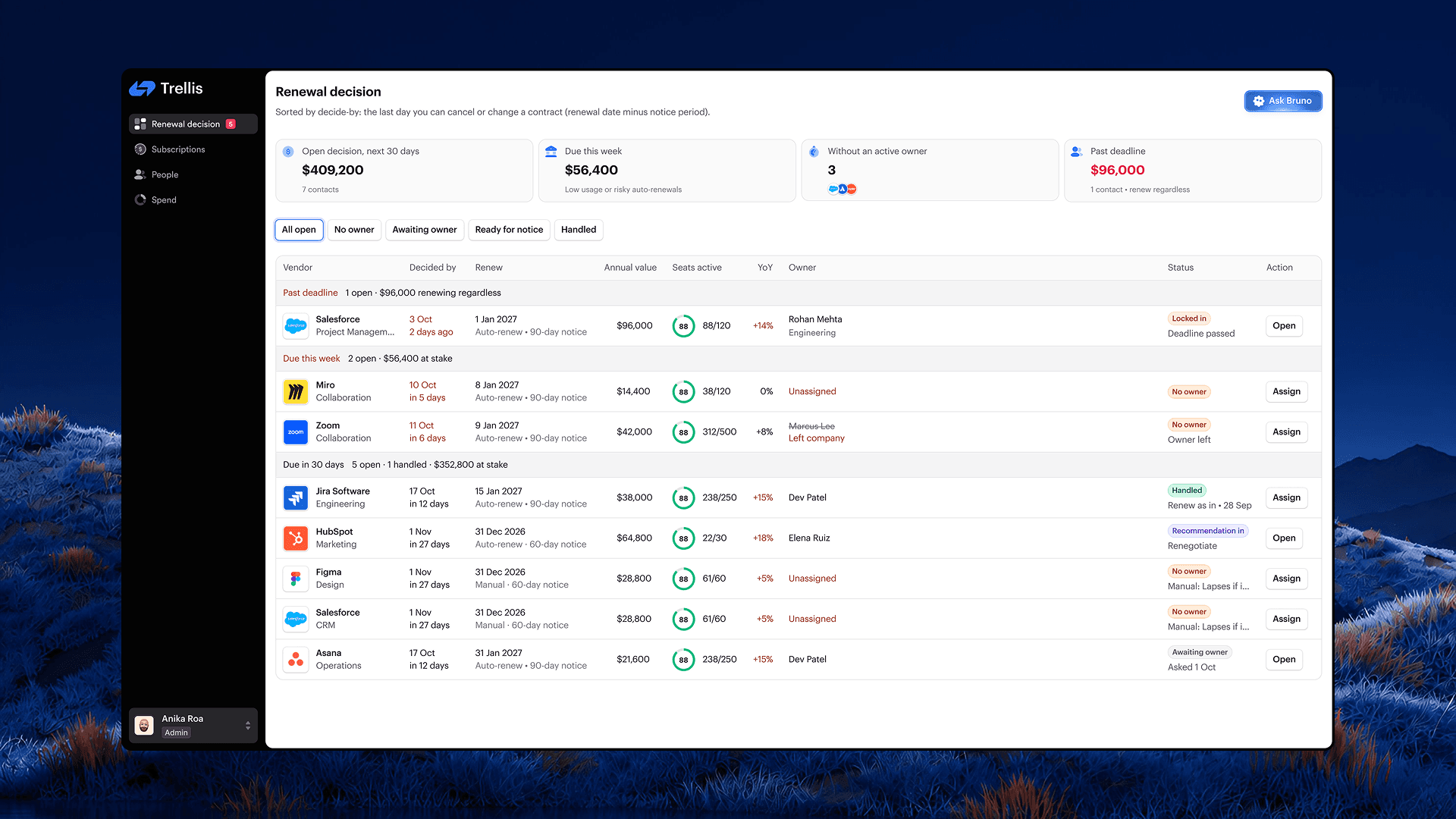This screenshot has height=819, width=1456.
Task: Click the dollar icon on Open decision card
Action: coord(288,152)
